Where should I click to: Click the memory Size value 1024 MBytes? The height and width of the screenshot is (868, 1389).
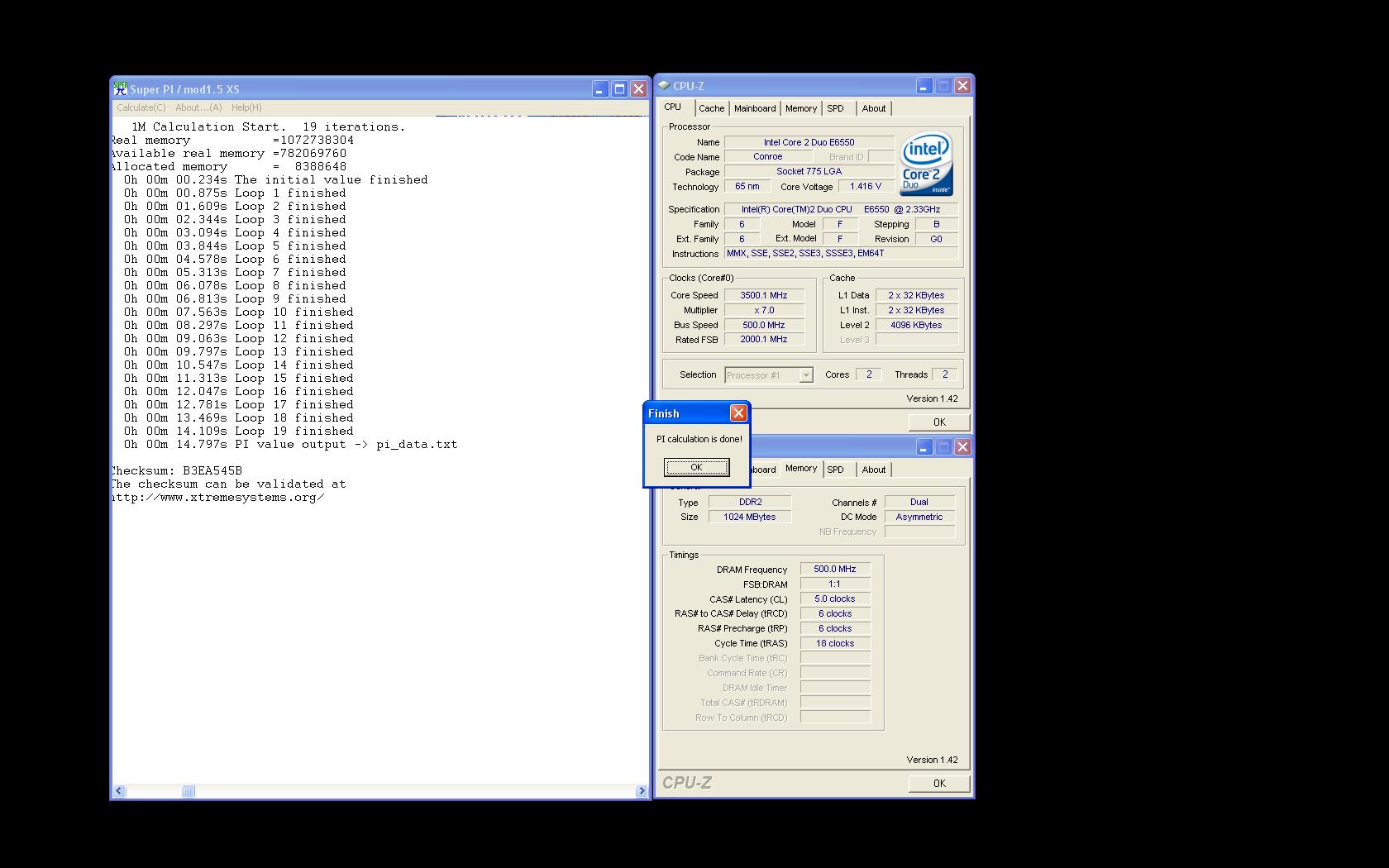coord(750,517)
